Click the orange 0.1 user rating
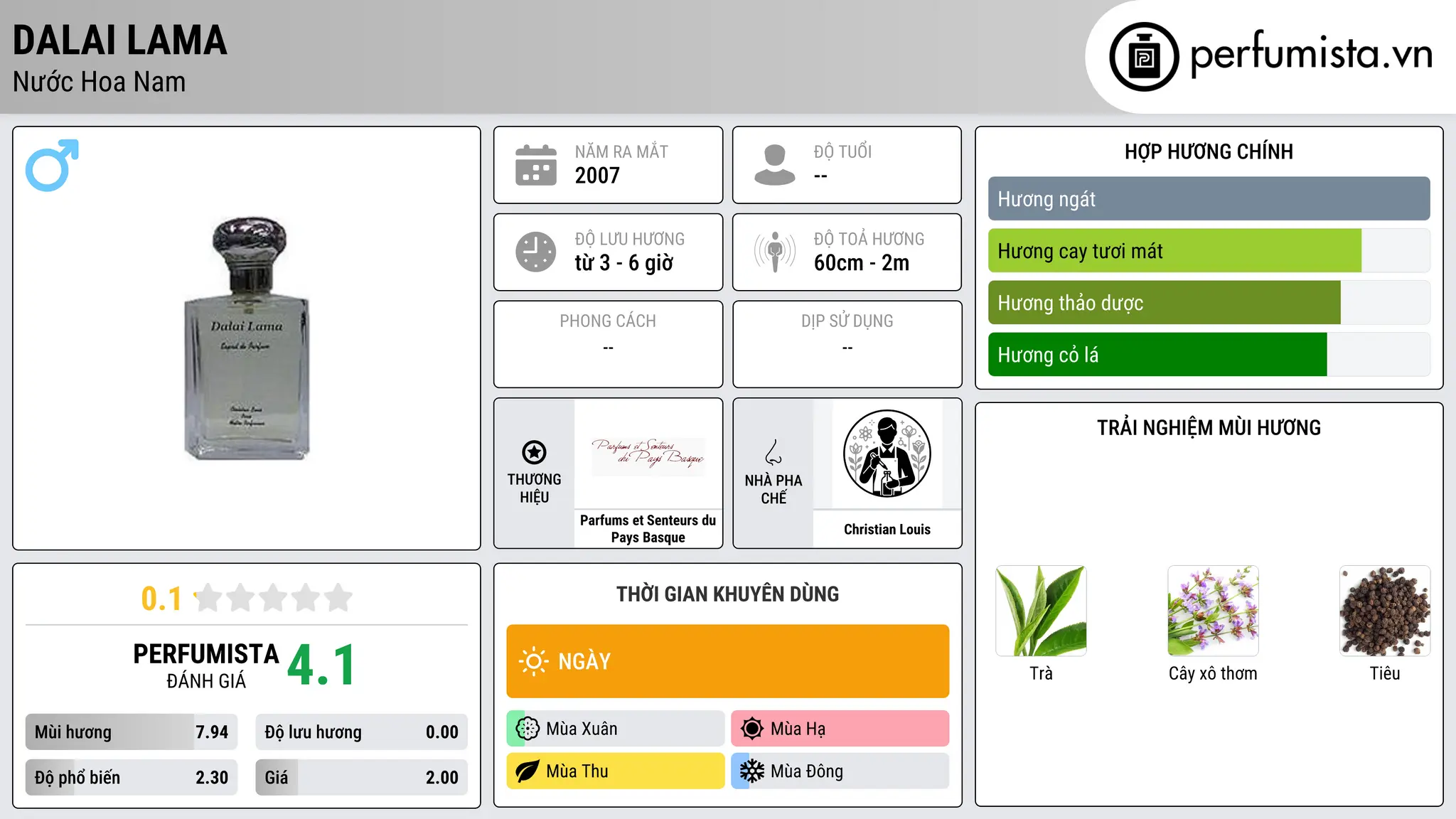1456x819 pixels. [x=161, y=599]
